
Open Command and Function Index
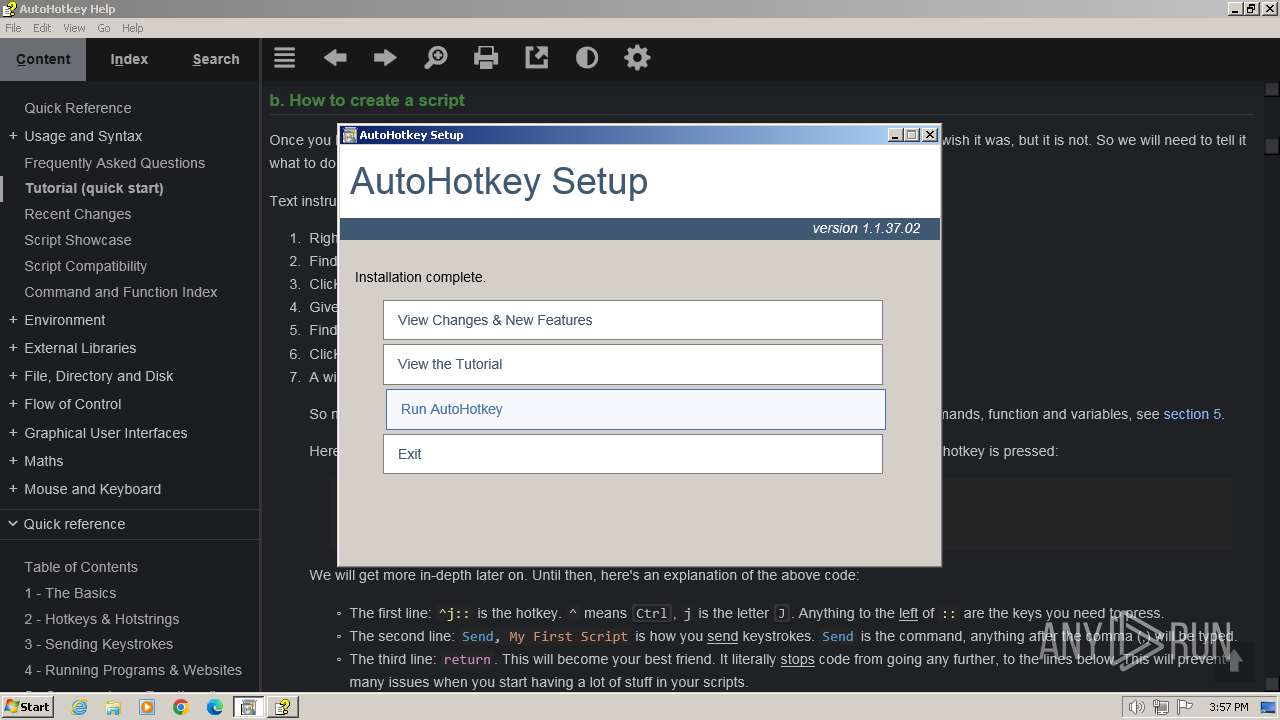(x=121, y=292)
